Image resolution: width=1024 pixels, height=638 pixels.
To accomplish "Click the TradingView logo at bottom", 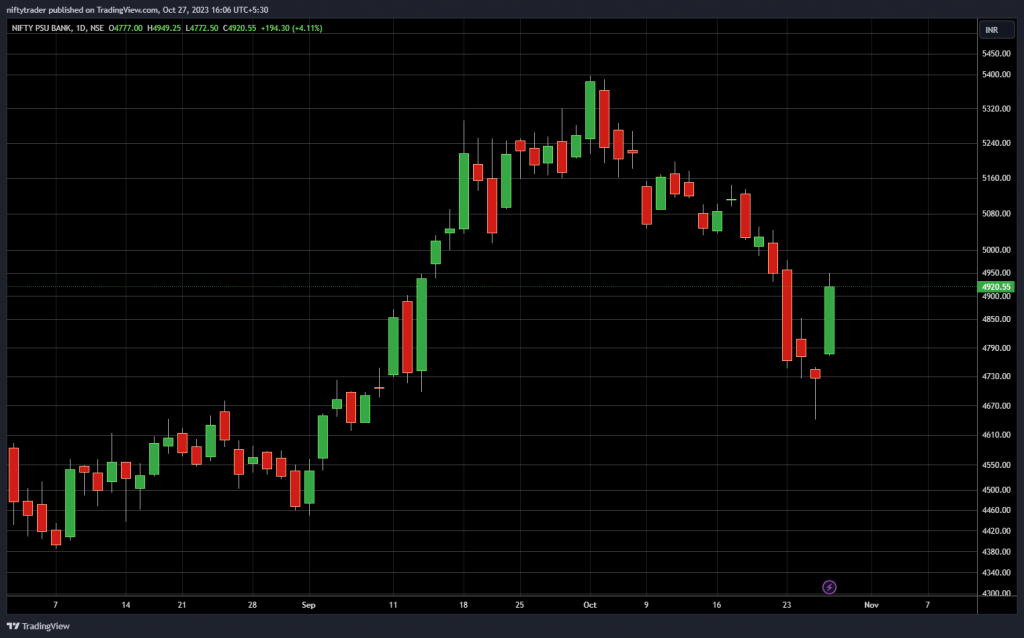I will 38,626.
